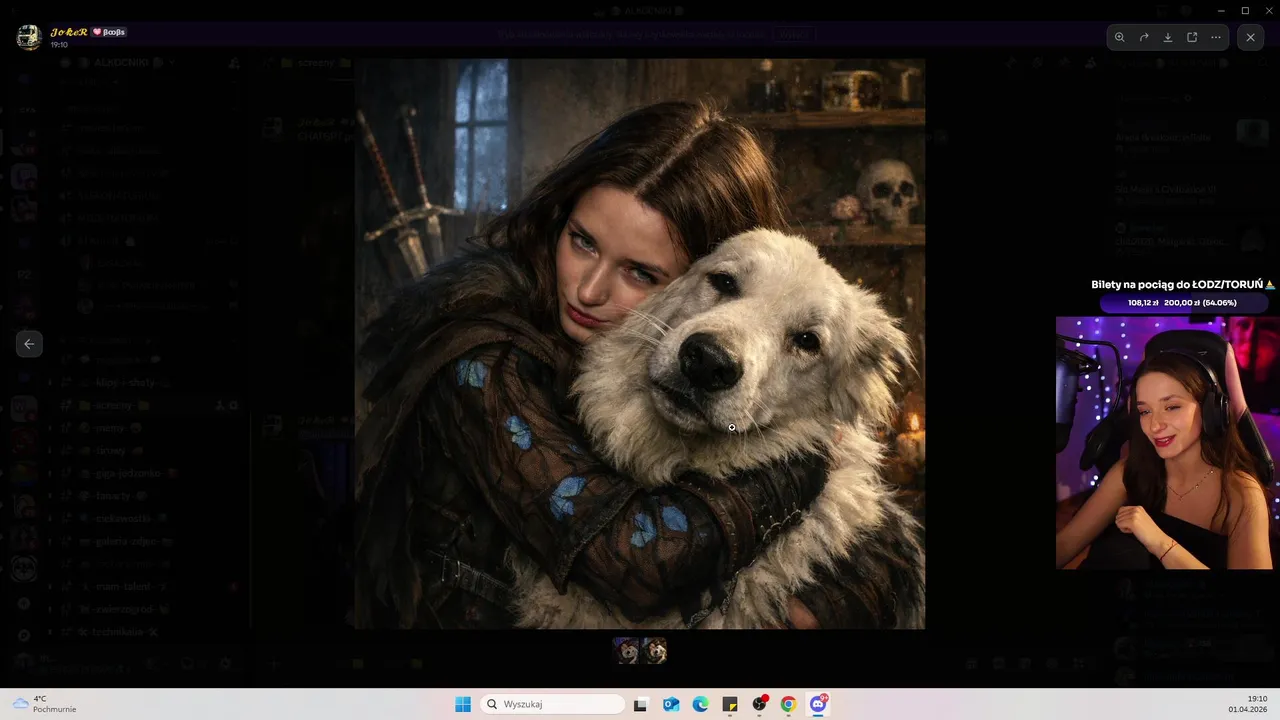This screenshot has width=1280, height=720.
Task: Click the Wyszukaj search box in taskbar
Action: point(552,704)
